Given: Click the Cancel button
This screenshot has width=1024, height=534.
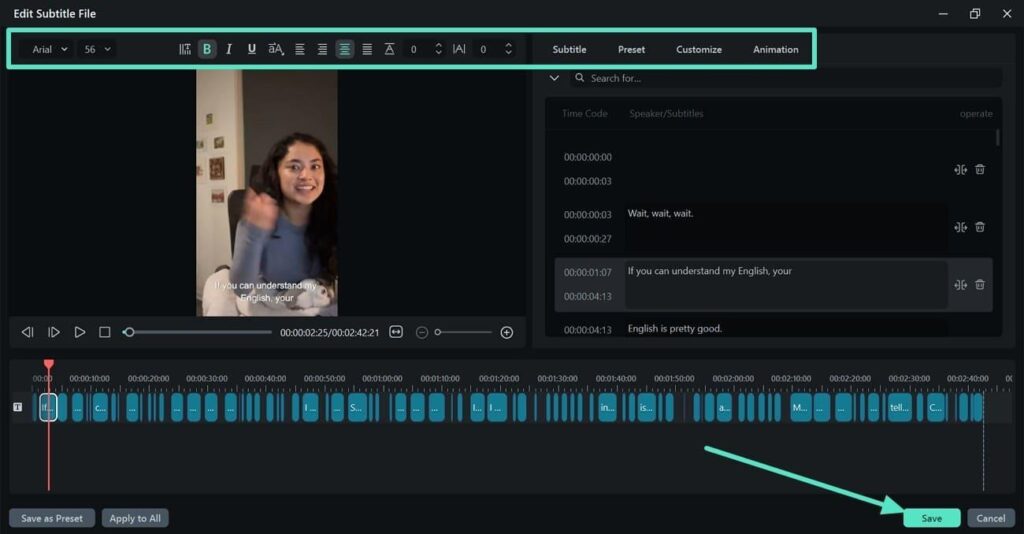Looking at the screenshot, I should click(991, 518).
